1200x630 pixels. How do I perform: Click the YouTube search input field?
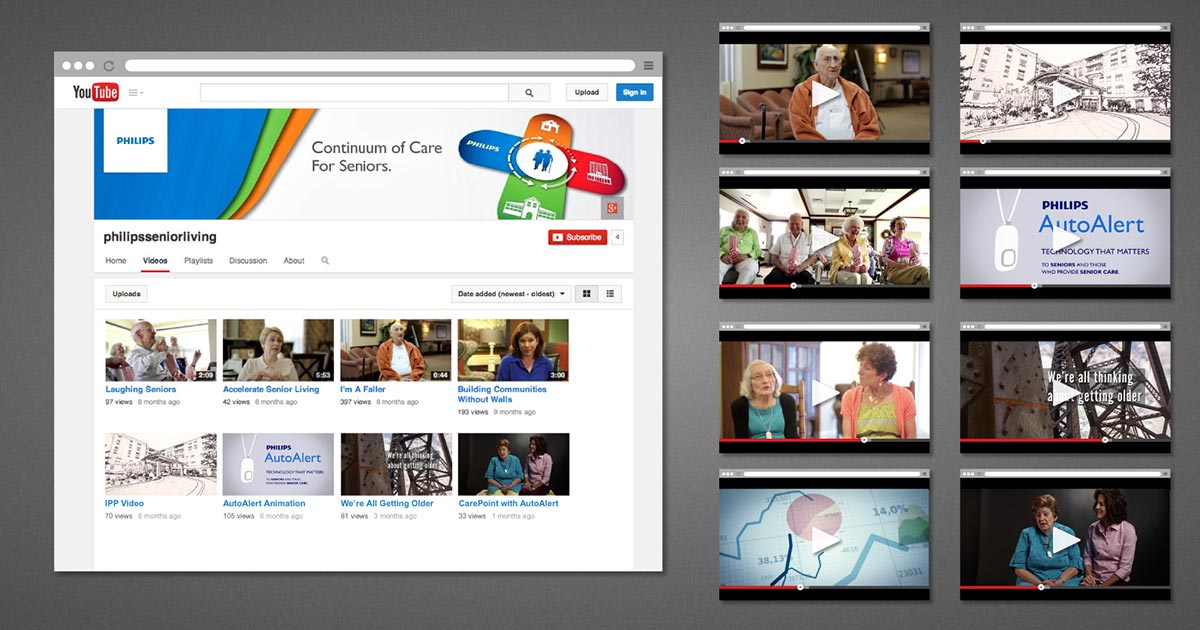click(354, 93)
